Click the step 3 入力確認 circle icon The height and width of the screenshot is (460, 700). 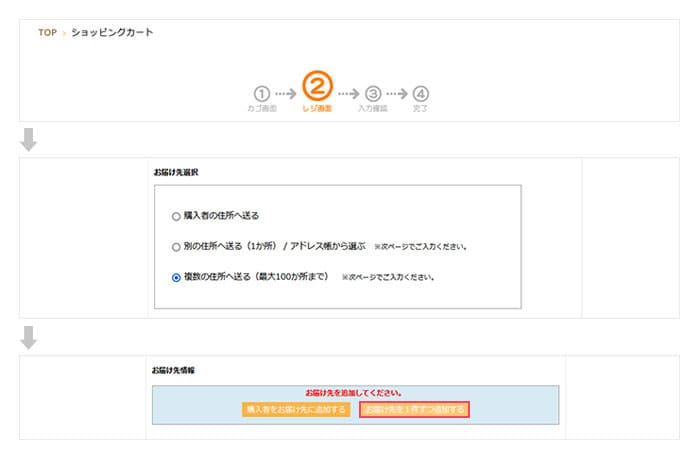pos(373,93)
